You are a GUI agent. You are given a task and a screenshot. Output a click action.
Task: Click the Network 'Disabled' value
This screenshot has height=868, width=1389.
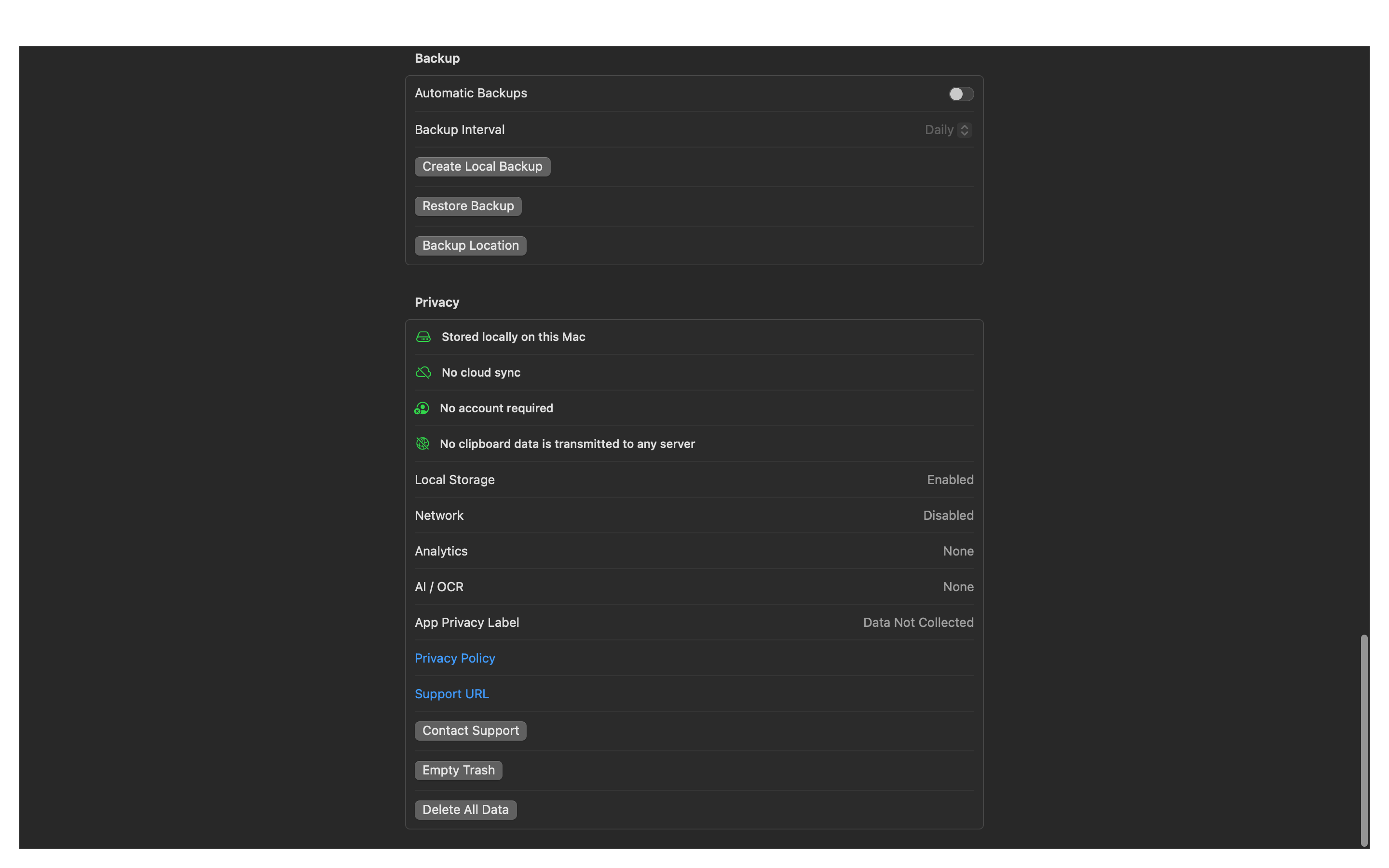coord(948,515)
